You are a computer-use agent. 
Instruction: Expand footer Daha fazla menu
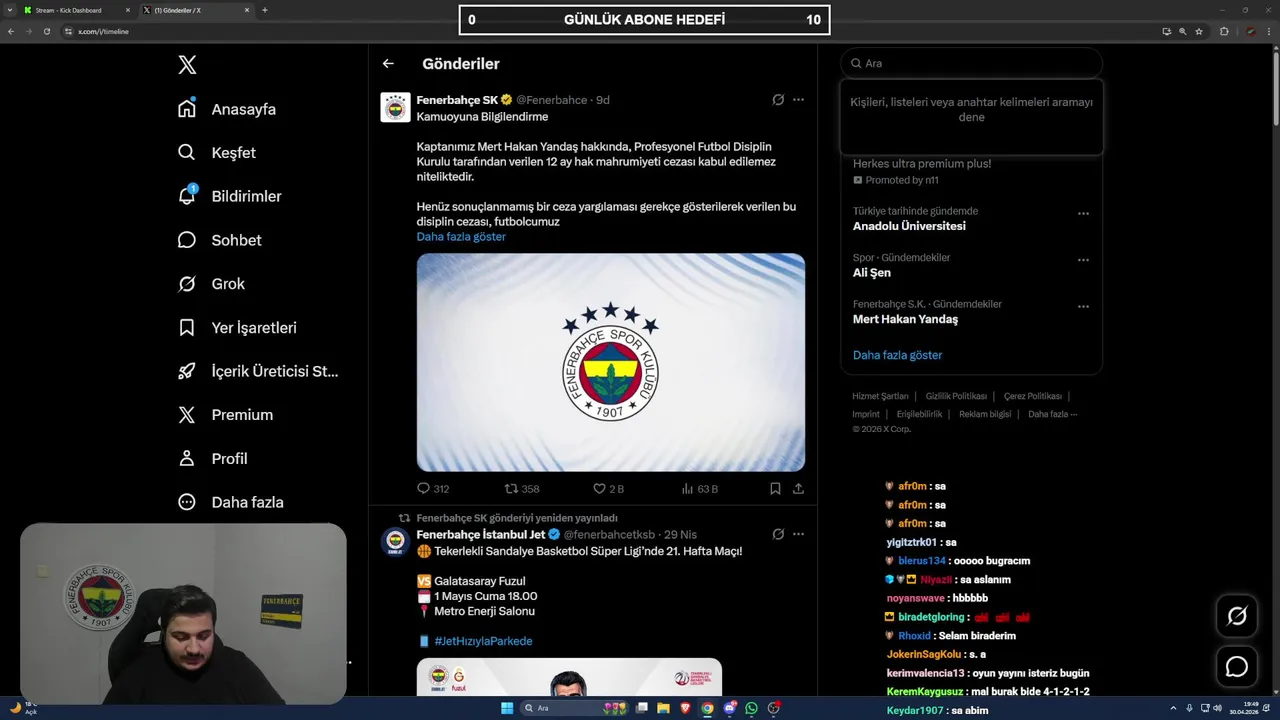pyautogui.click(x=1052, y=414)
